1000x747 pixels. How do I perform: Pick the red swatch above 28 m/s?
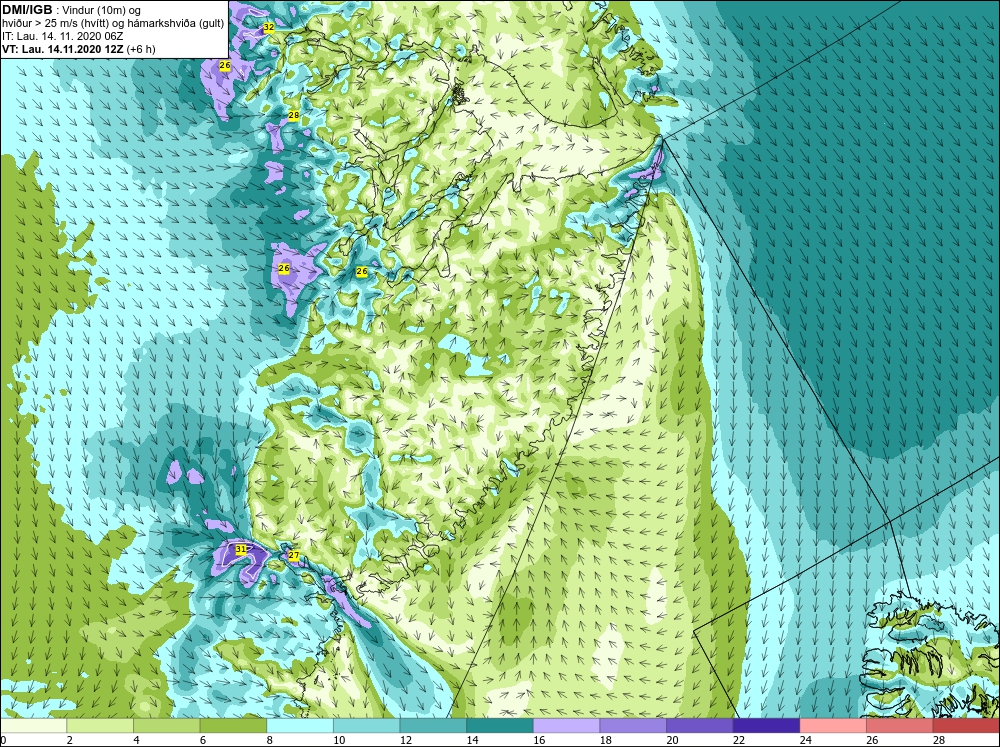(x=966, y=726)
